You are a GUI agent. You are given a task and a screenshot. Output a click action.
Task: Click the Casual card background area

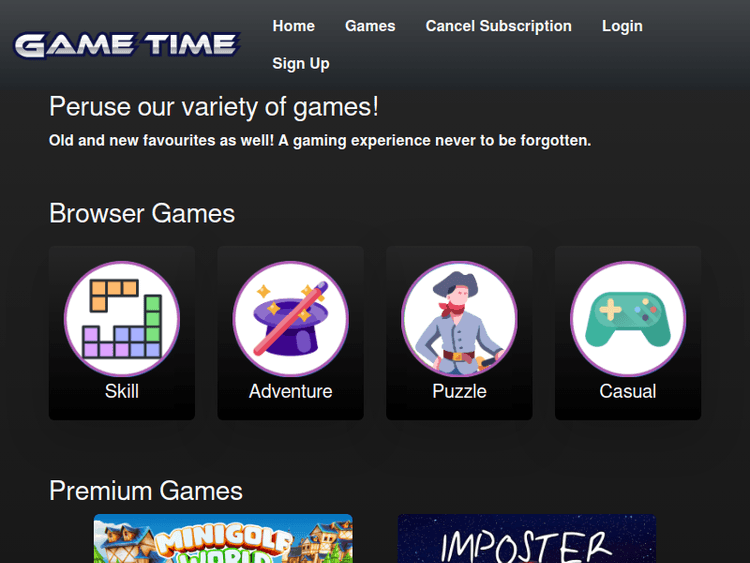point(628,333)
